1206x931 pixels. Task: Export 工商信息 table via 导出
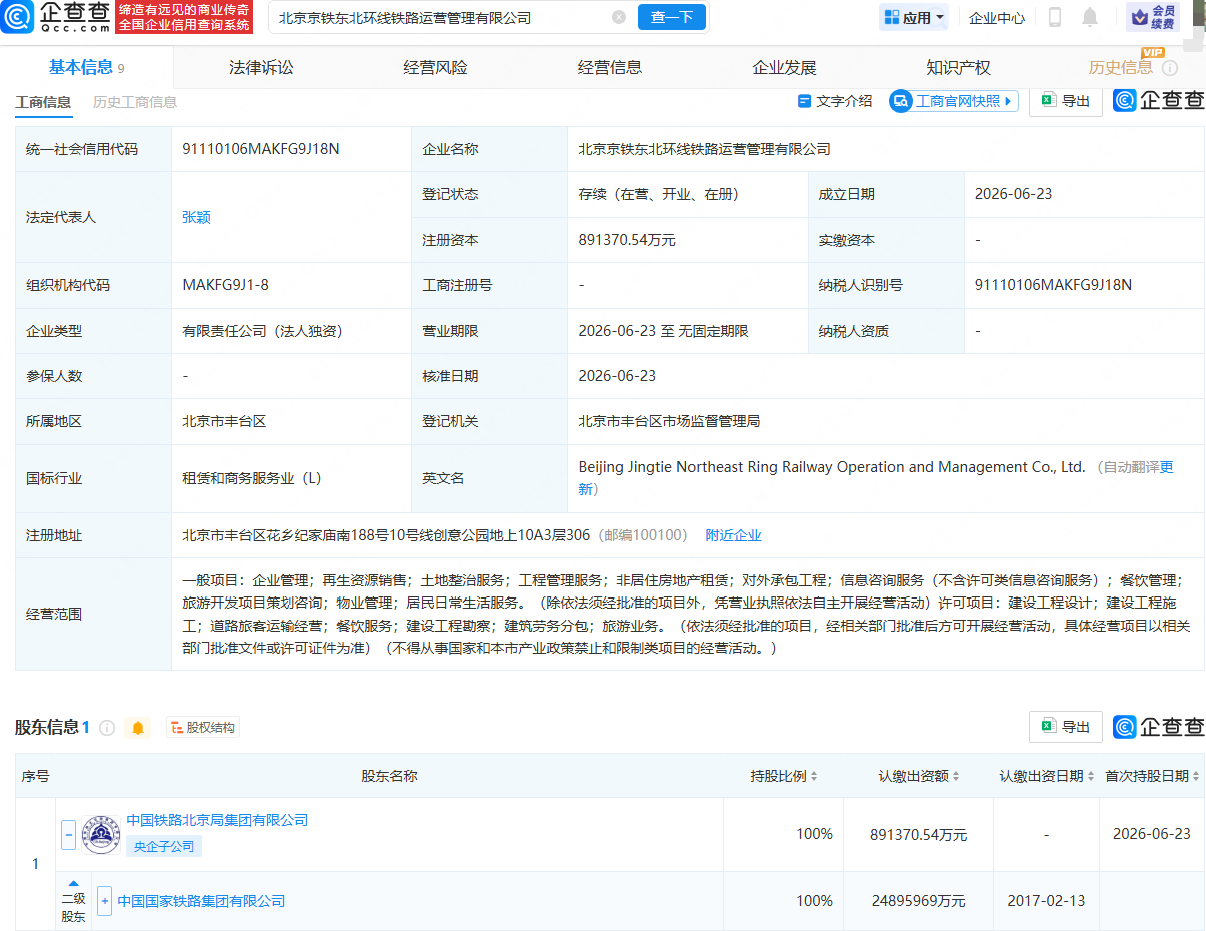tap(1066, 101)
